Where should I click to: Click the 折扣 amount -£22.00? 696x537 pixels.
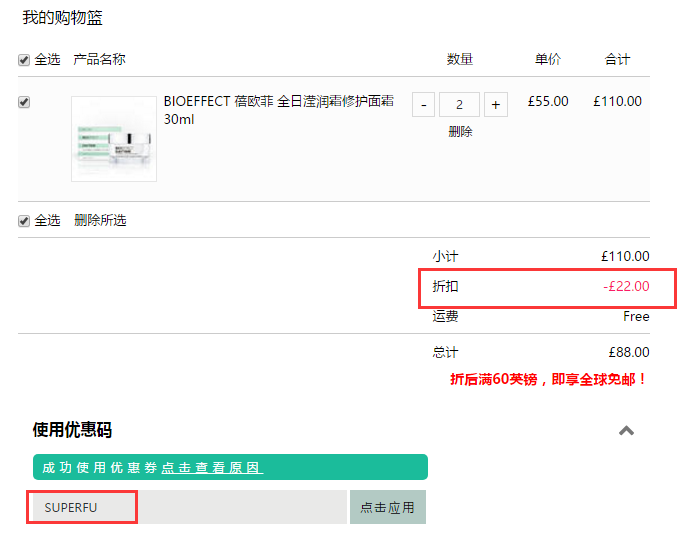(626, 286)
